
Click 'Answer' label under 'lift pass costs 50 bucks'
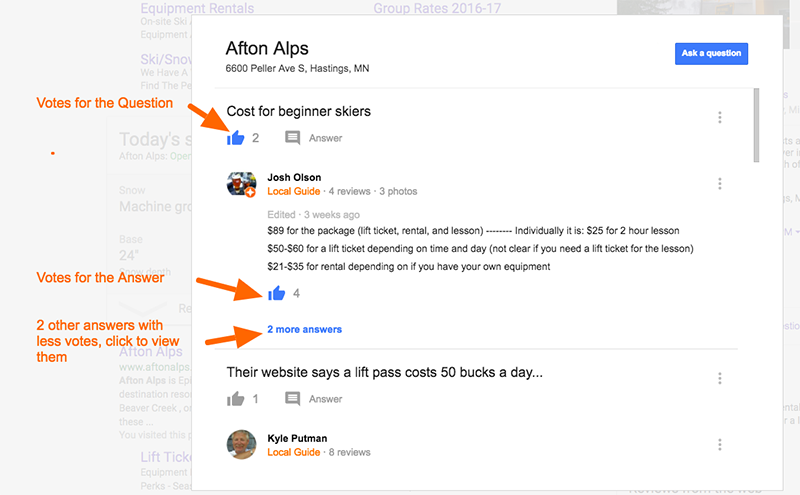[x=326, y=399]
